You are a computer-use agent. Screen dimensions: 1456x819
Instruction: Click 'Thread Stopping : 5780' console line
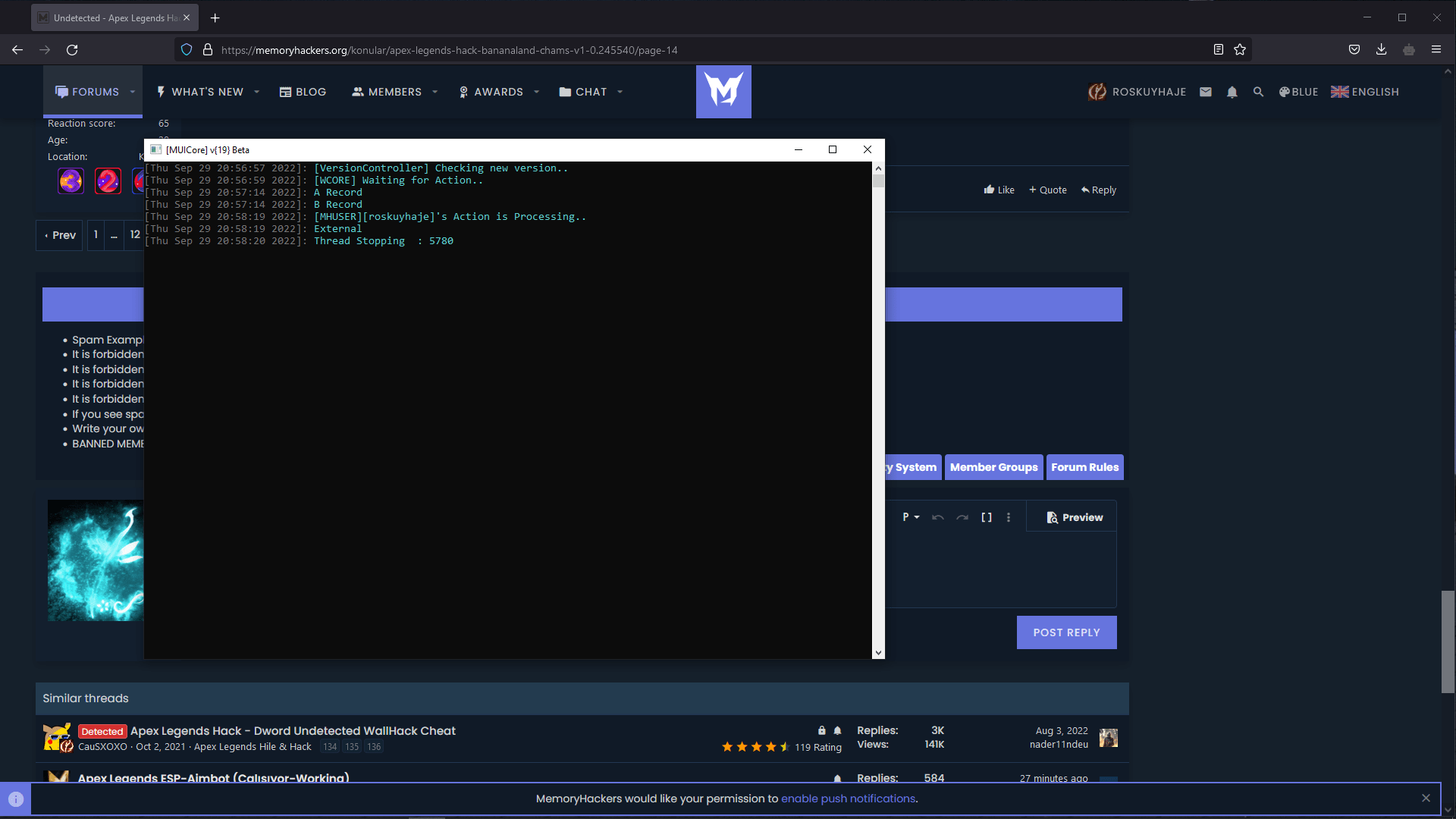point(384,241)
